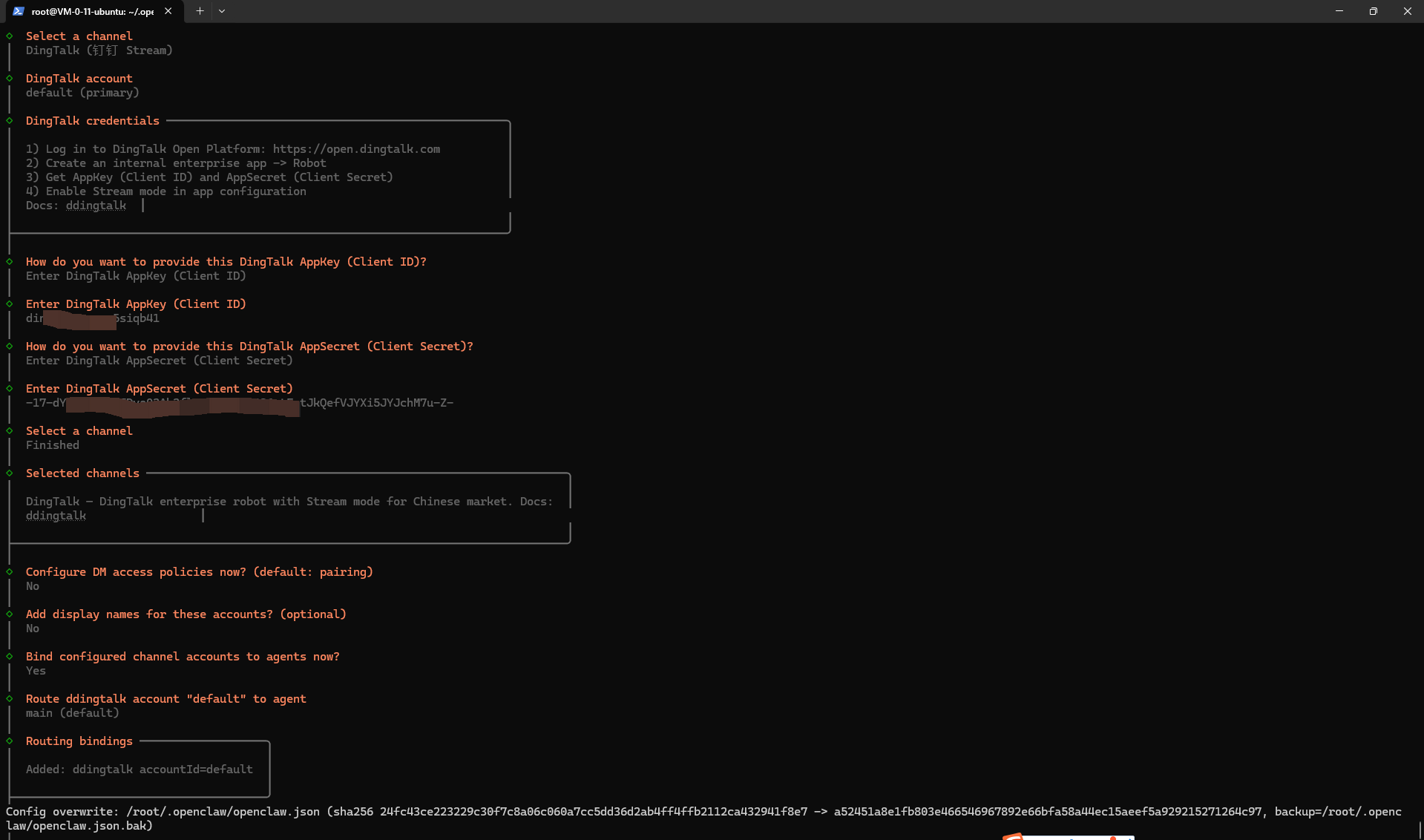Click the redacted AppKey value ending siqb41

pos(92,318)
